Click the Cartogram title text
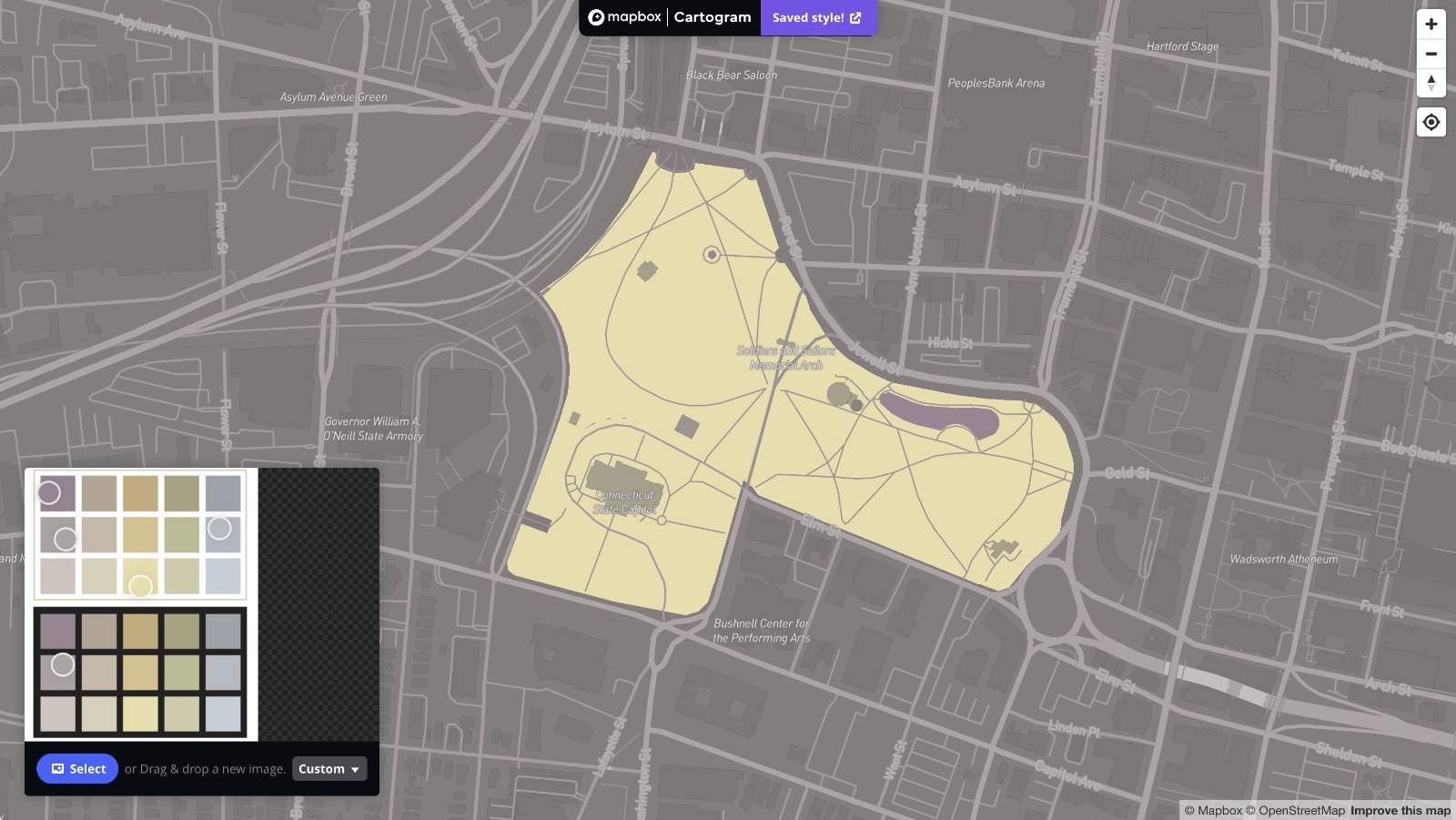The height and width of the screenshot is (820, 1456). tap(712, 17)
